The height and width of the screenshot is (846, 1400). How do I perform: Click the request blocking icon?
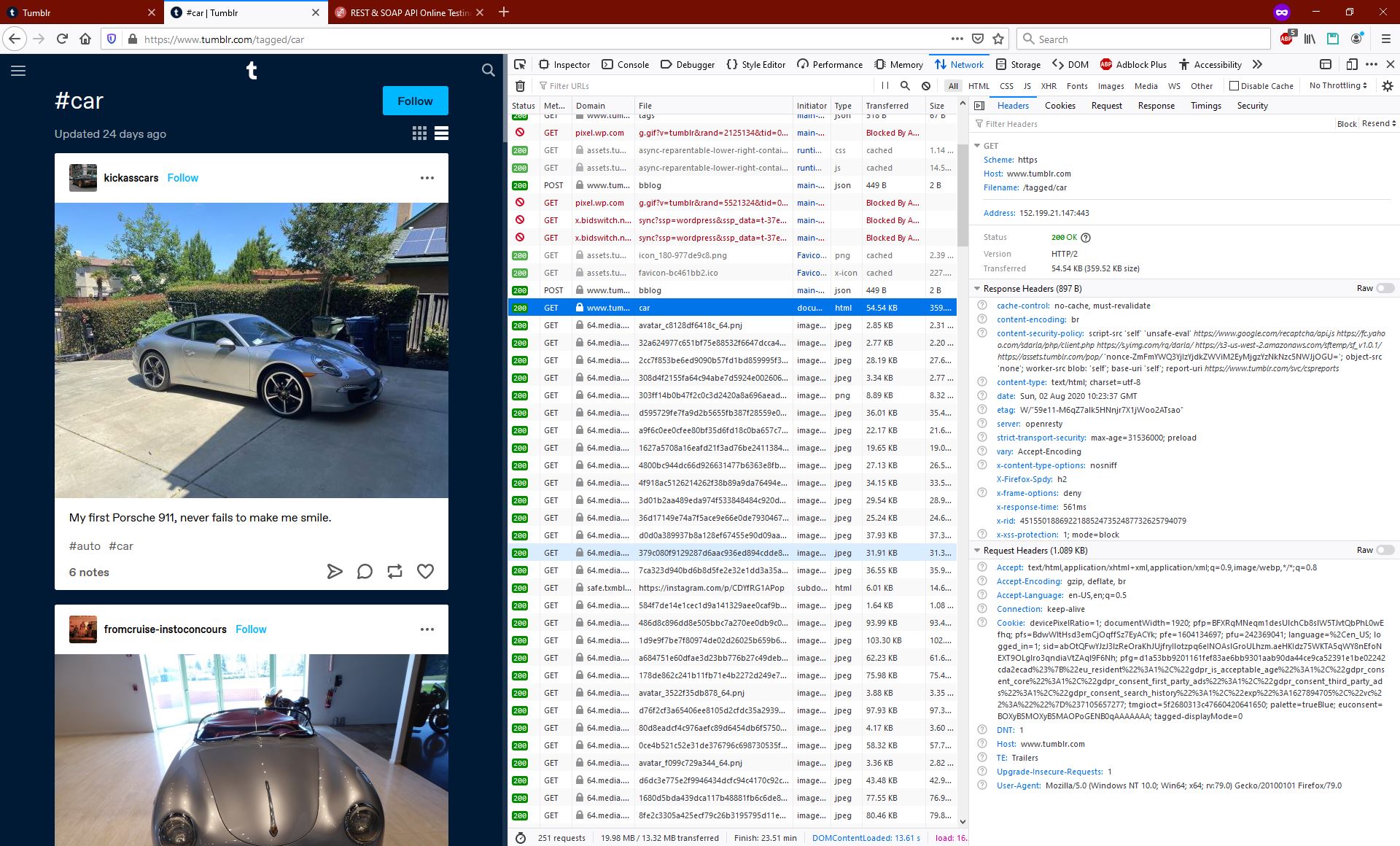pos(926,86)
